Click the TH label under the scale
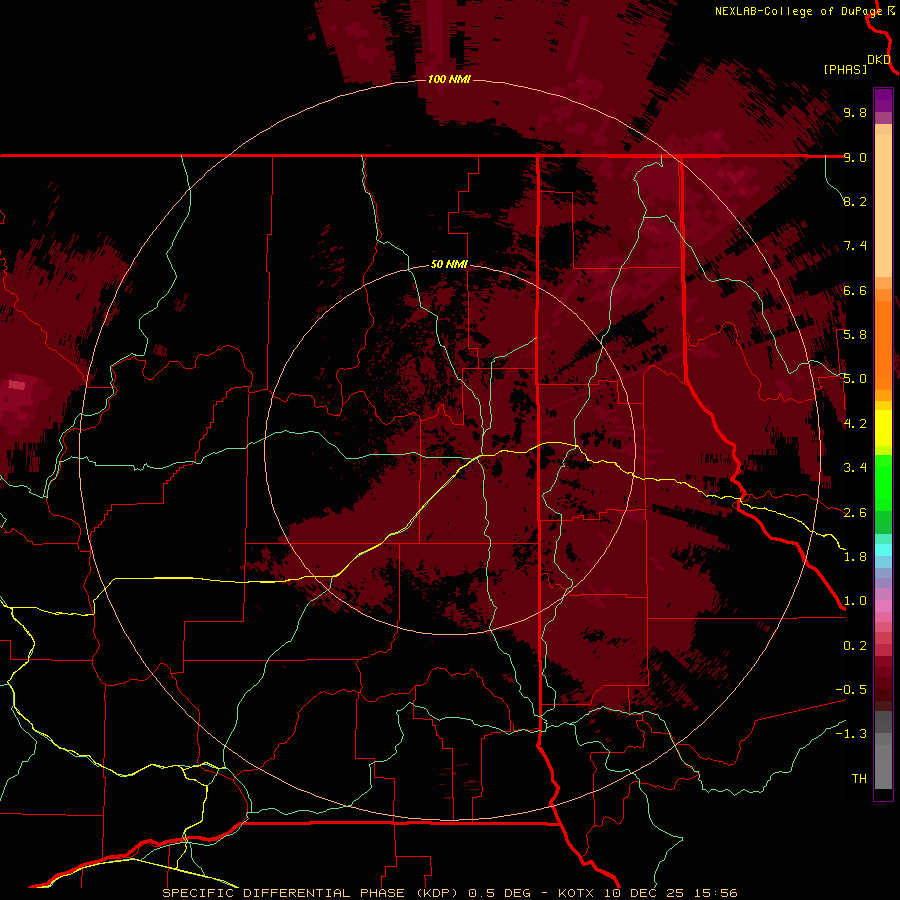The height and width of the screenshot is (900, 900). point(859,779)
